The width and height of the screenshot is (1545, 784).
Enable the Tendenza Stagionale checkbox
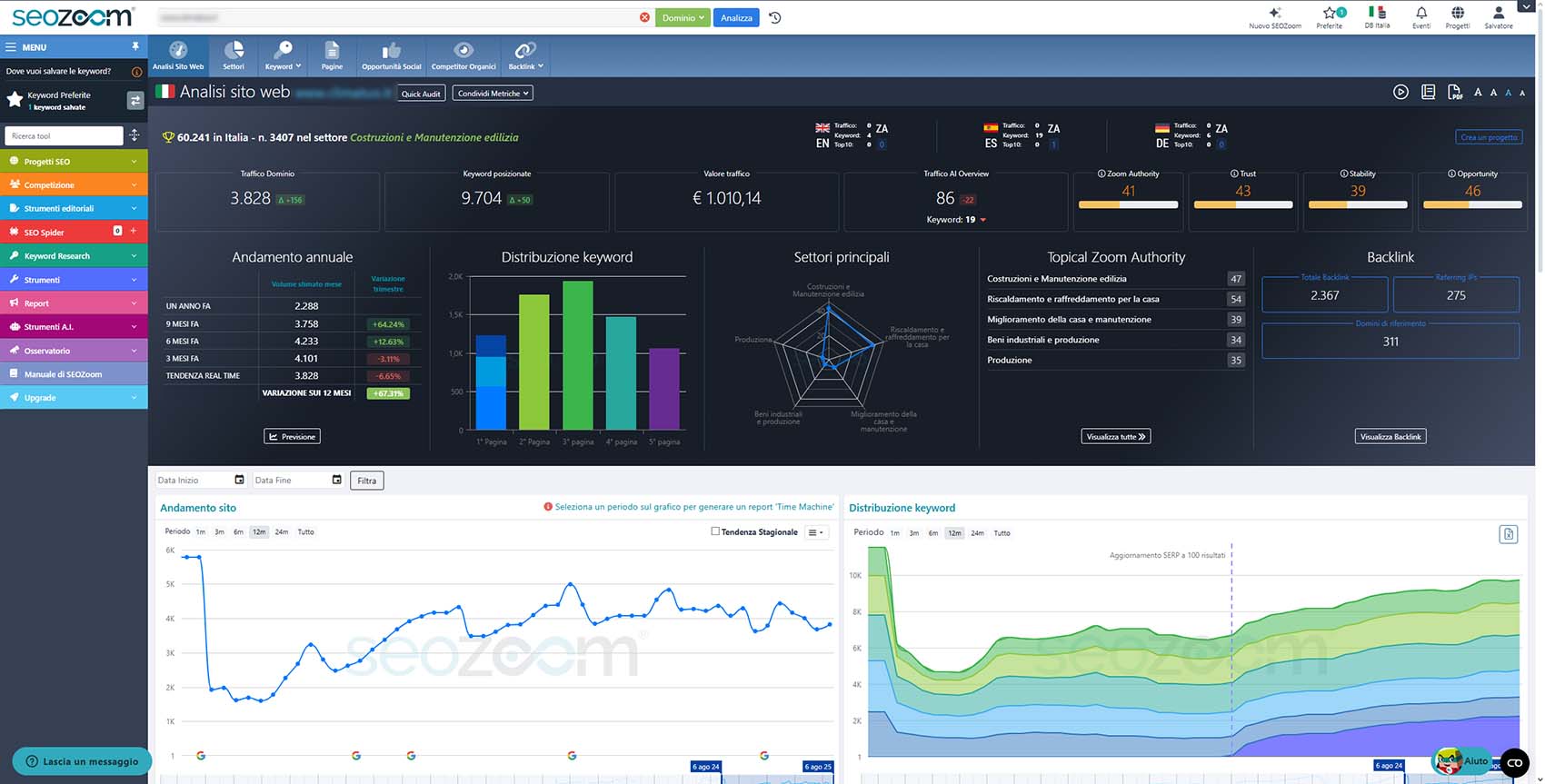(715, 531)
